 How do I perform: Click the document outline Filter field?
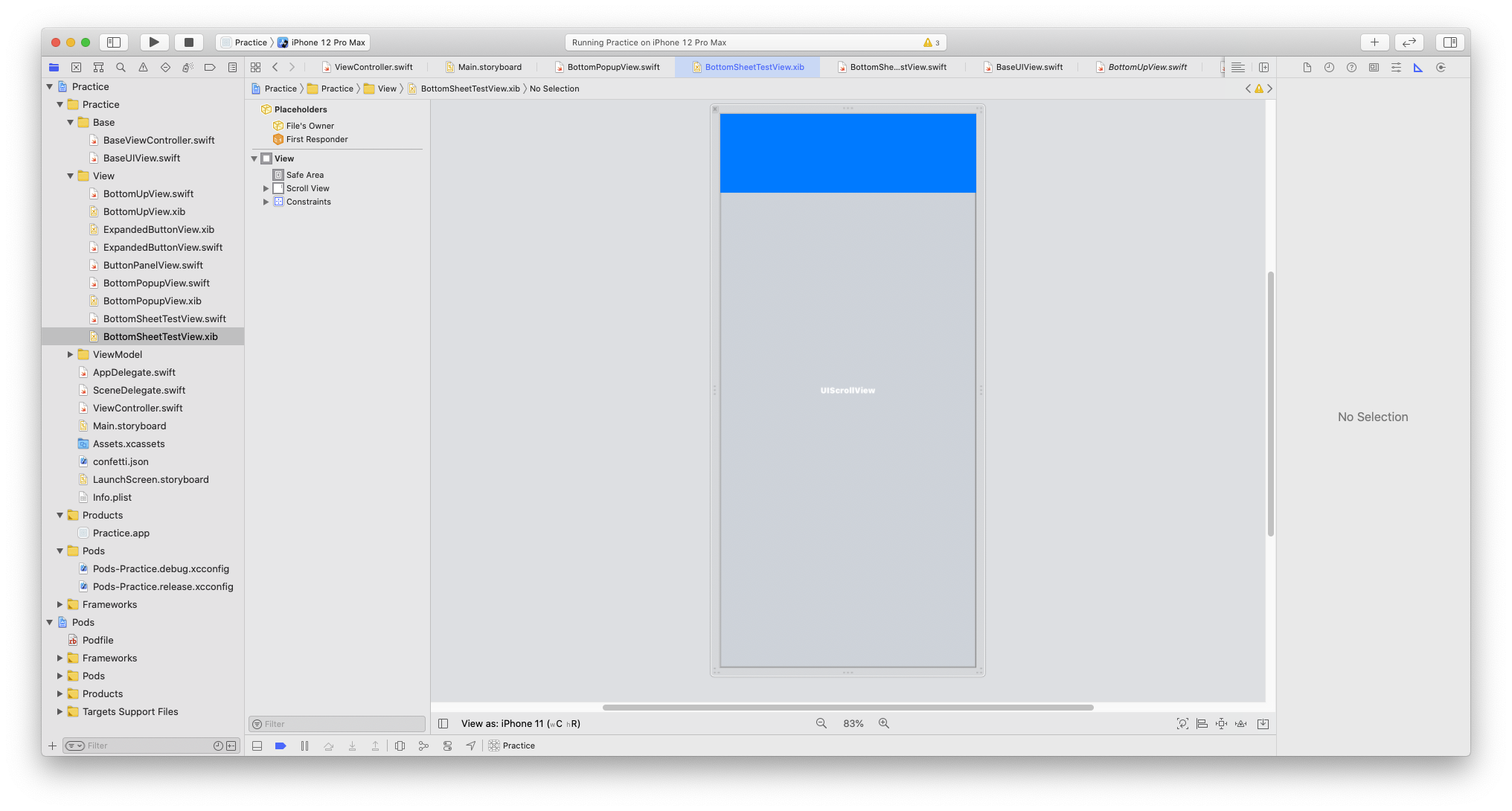(341, 724)
